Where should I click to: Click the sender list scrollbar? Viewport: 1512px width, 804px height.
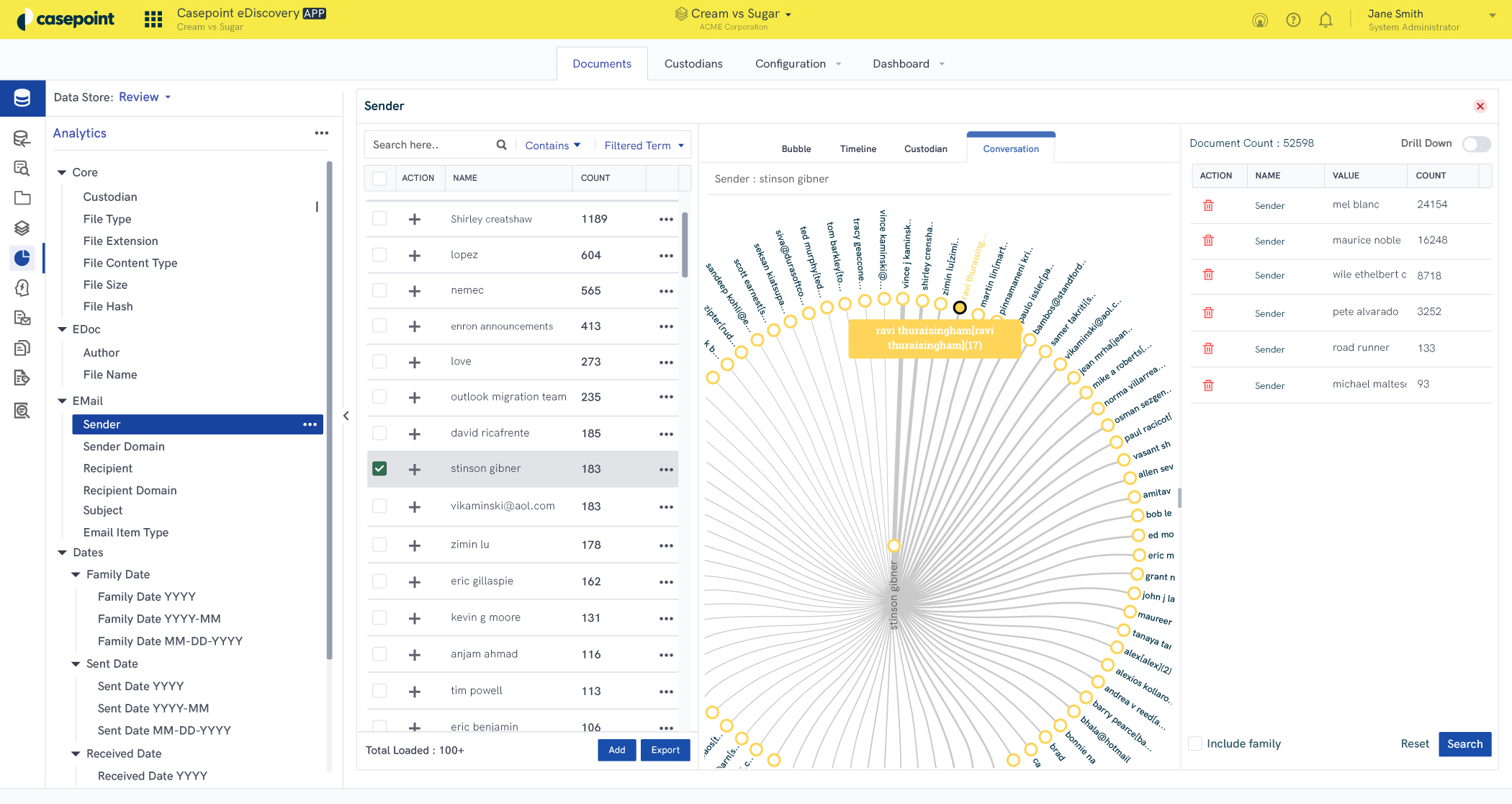tap(684, 245)
